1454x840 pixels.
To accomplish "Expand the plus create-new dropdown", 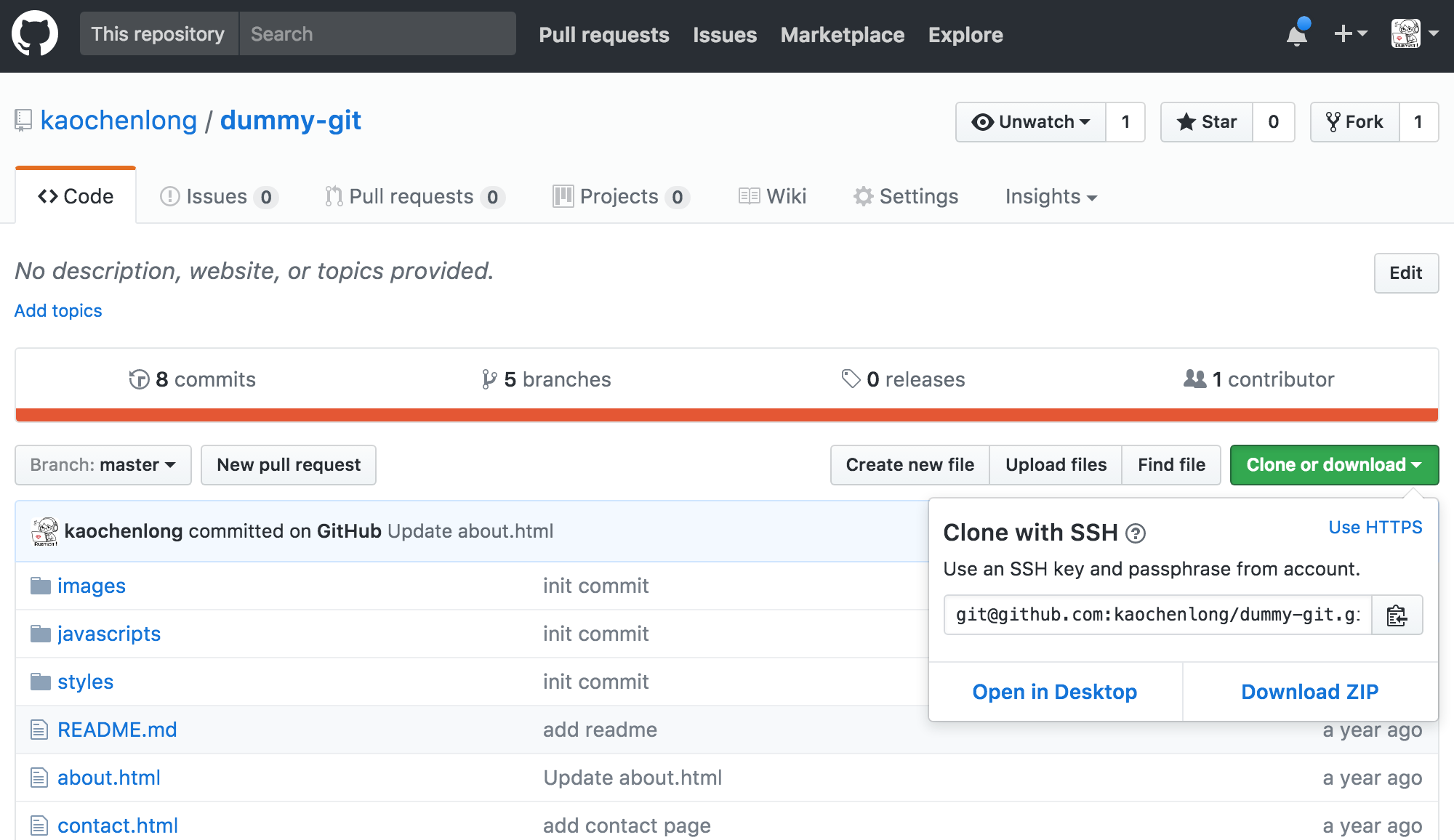I will tap(1350, 34).
